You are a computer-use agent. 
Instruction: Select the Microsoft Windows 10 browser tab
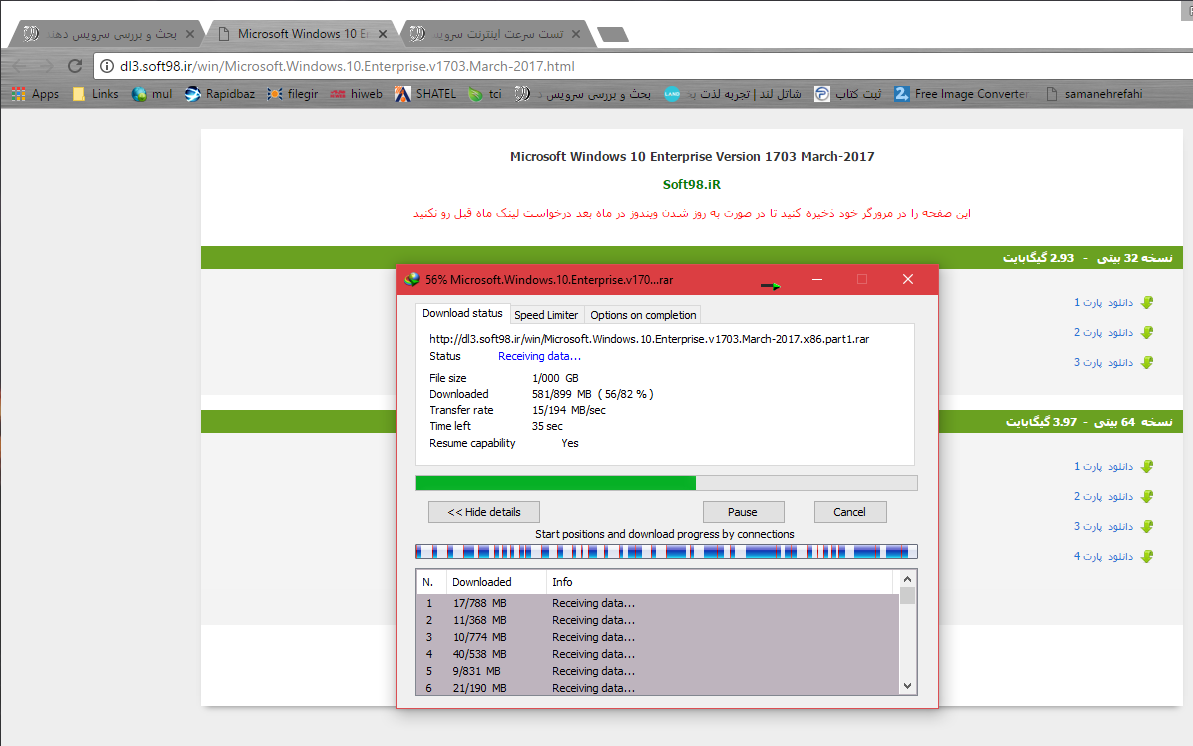click(x=301, y=34)
